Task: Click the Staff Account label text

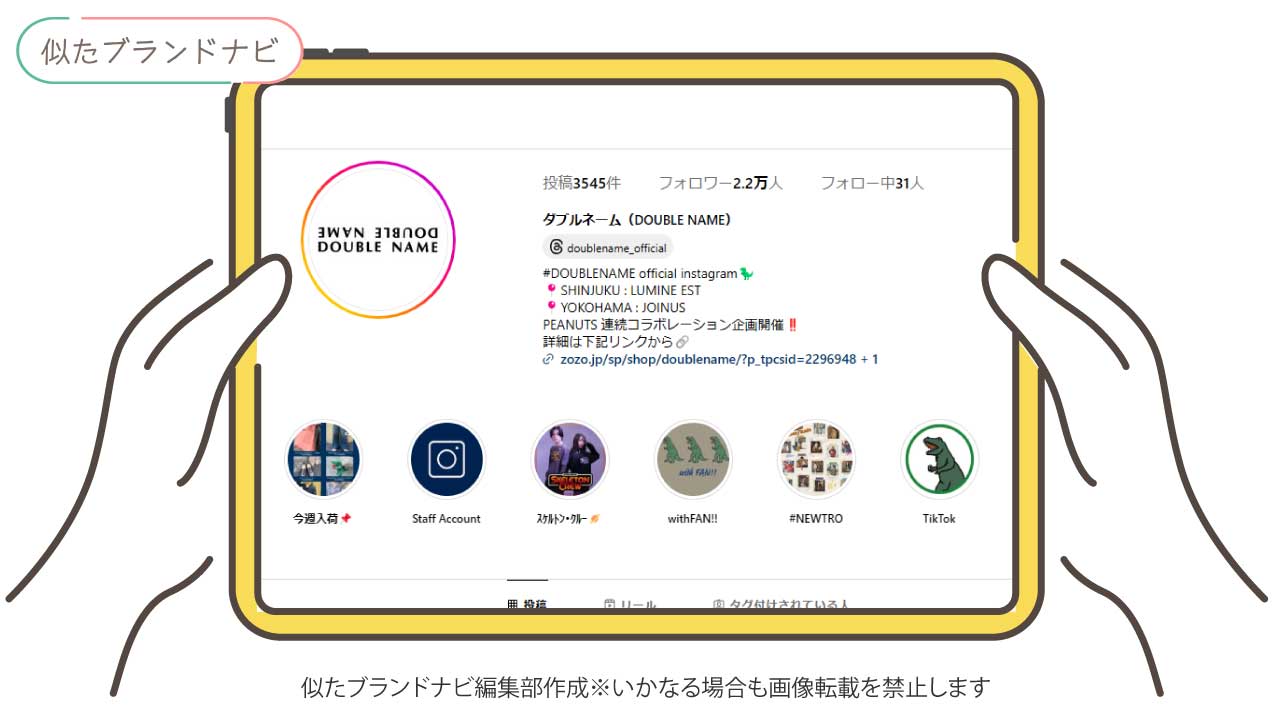Action: coord(446,519)
